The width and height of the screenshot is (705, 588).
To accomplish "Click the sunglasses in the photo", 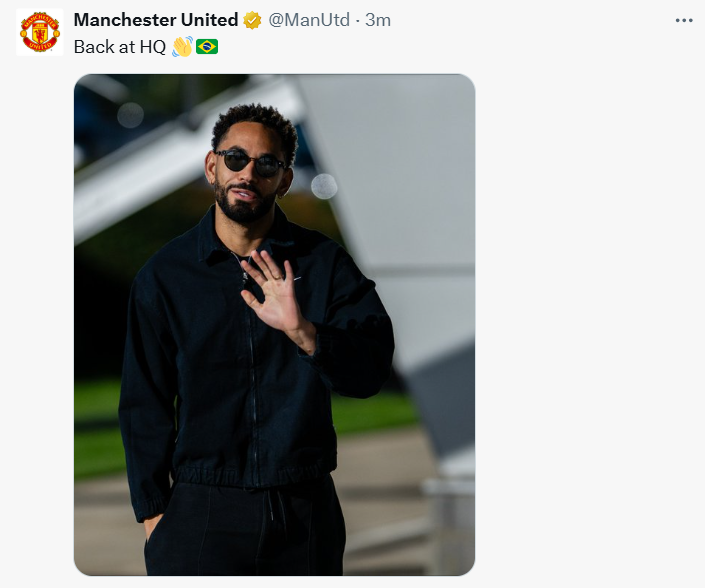I will 250,164.
